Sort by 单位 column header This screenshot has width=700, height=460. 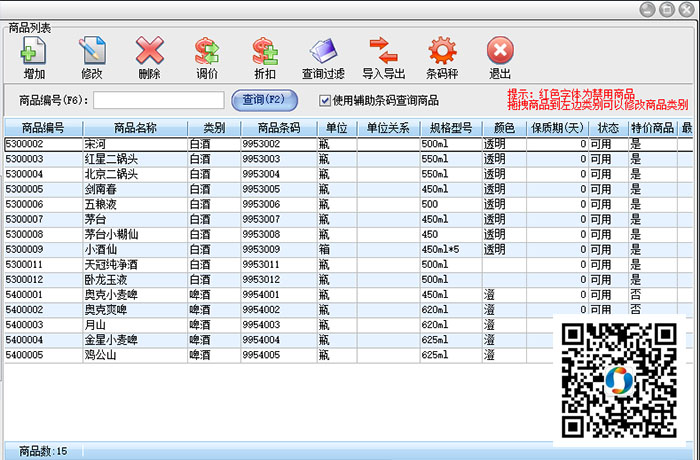pyautogui.click(x=337, y=128)
